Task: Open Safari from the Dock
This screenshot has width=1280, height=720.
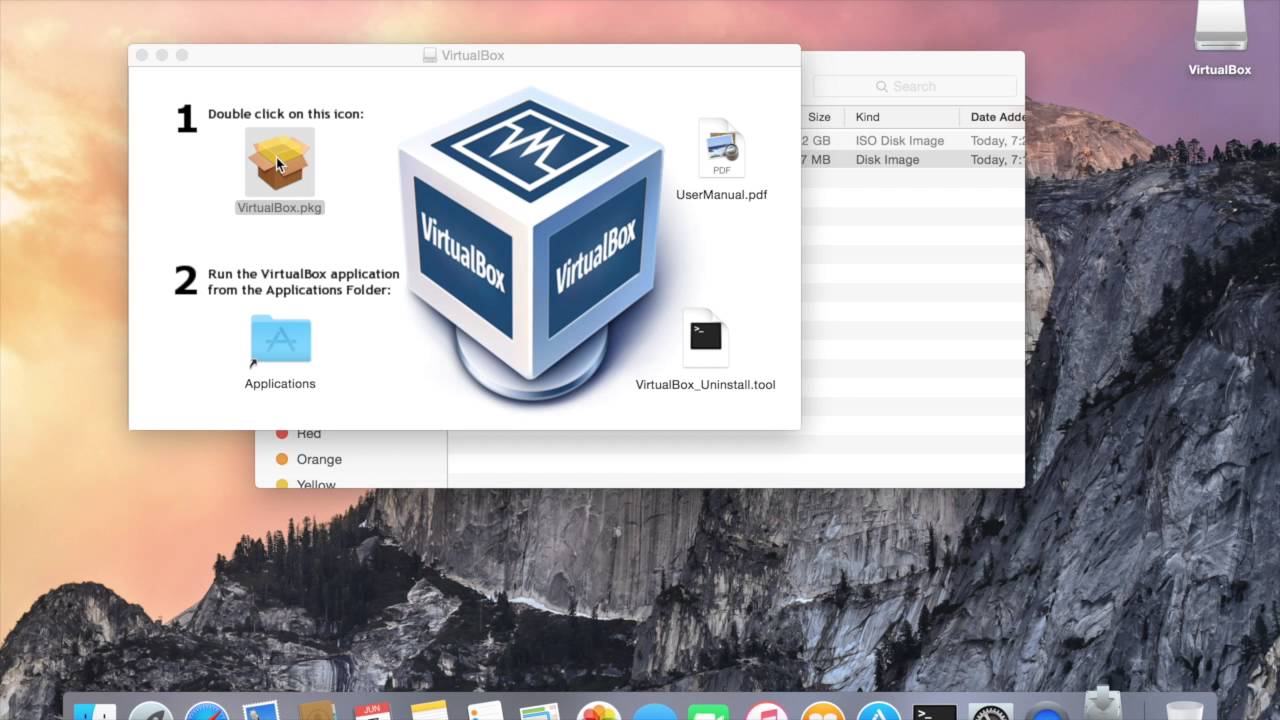Action: point(208,712)
